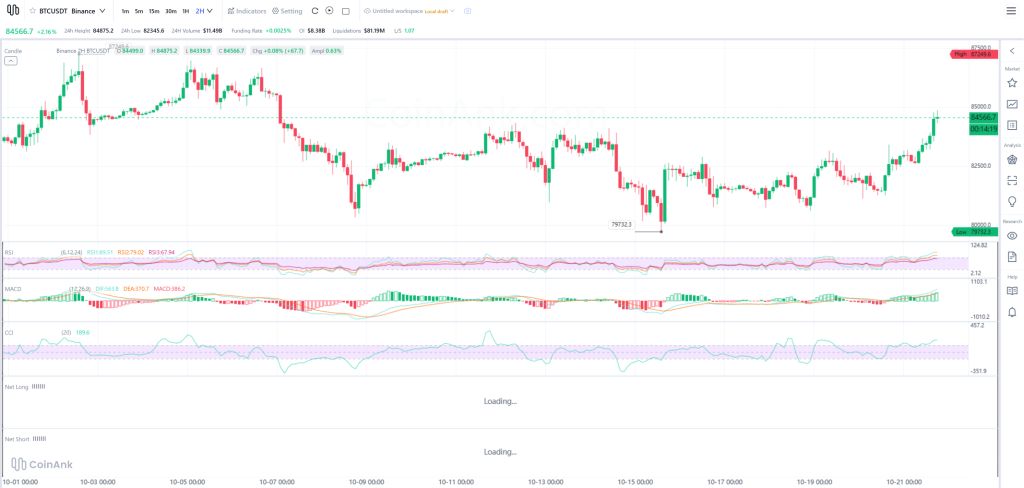This screenshot has width=1024, height=488.
Task: Open the scan frame icon in sidebar
Action: [1012, 180]
